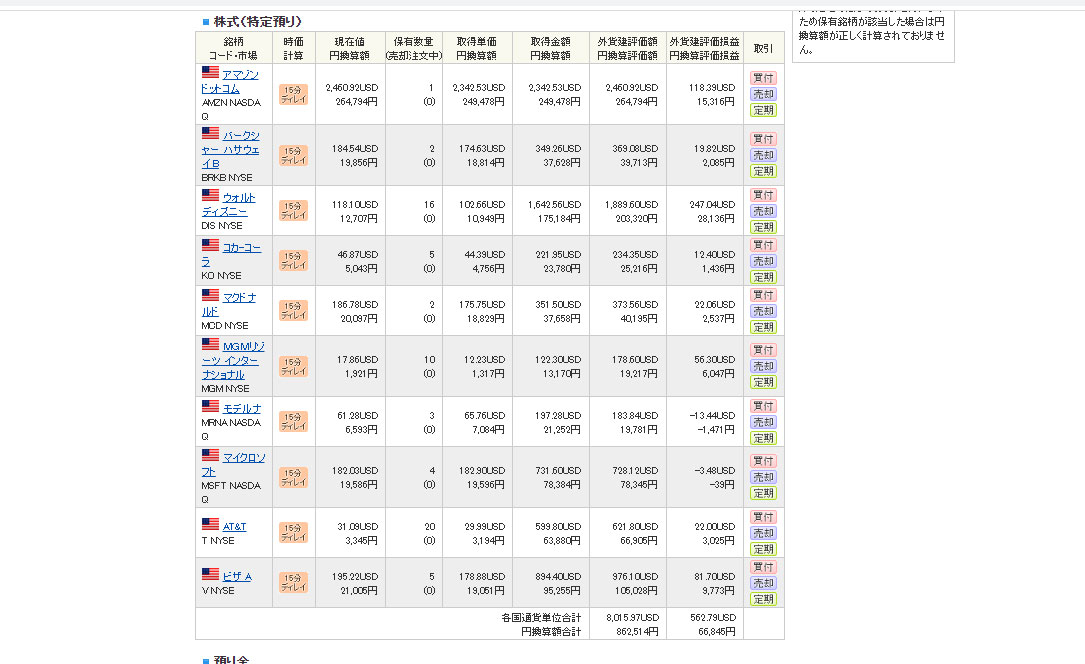
Task: Click the 15分ディレイ badge in ビザ A row
Action: coord(293,582)
